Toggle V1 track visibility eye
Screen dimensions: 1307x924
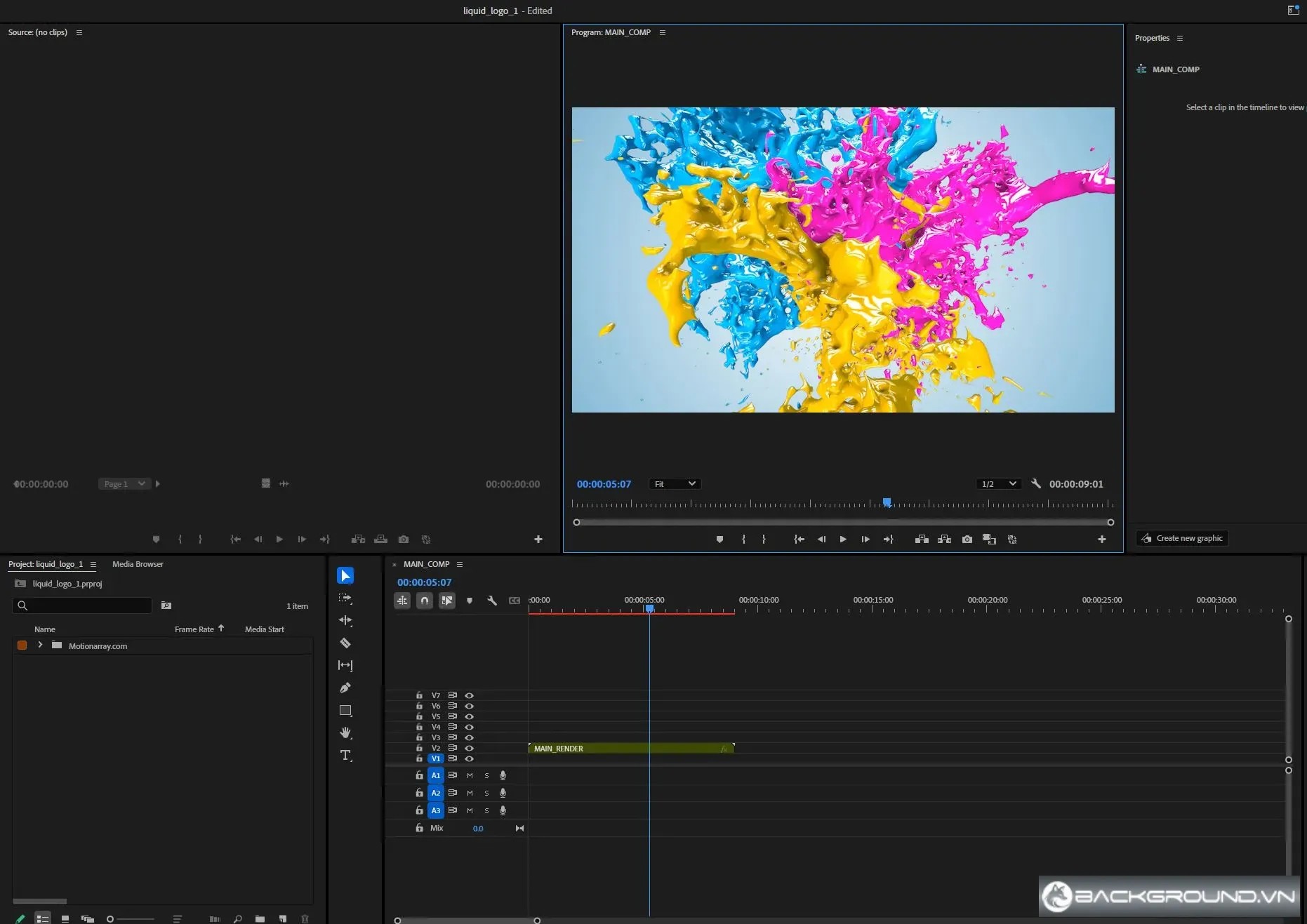pyautogui.click(x=470, y=758)
